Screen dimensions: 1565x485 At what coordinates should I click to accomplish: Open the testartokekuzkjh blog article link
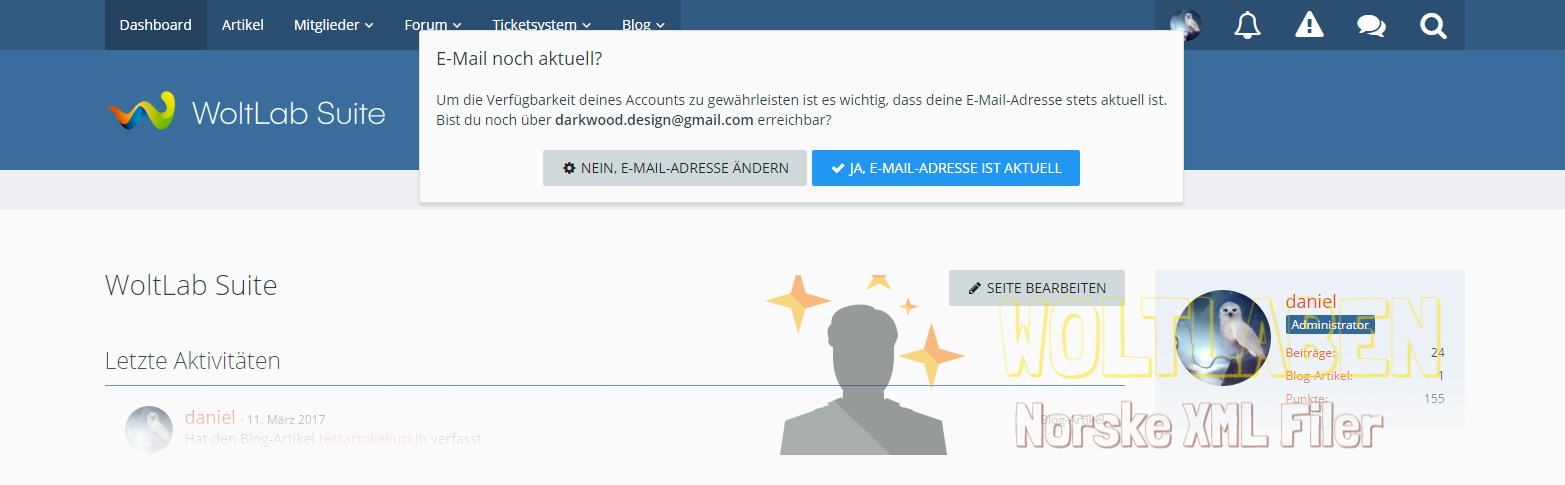373,438
